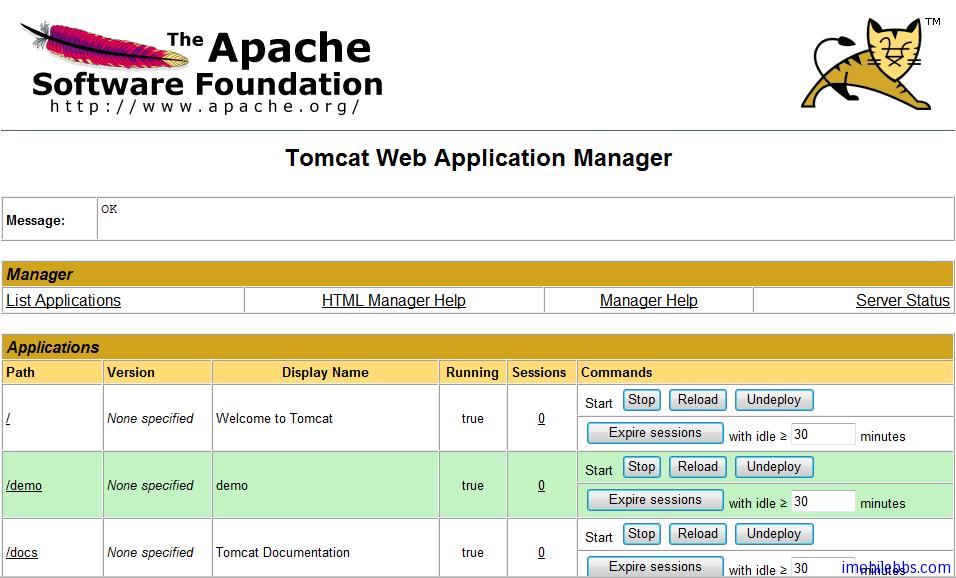Expire sessions for the root application
The height and width of the screenshot is (578, 956).
pos(655,433)
